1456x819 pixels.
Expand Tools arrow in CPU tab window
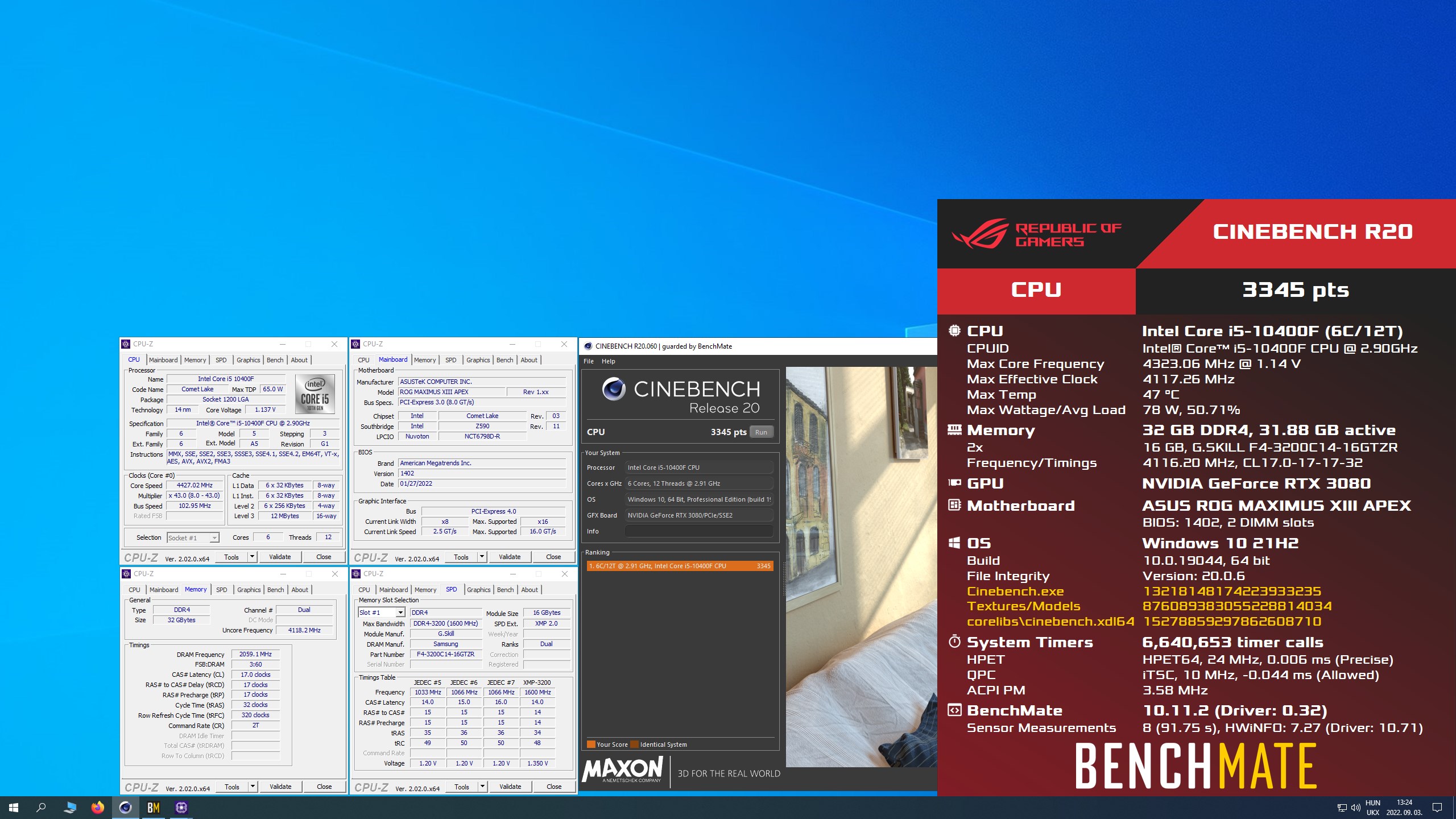252,557
